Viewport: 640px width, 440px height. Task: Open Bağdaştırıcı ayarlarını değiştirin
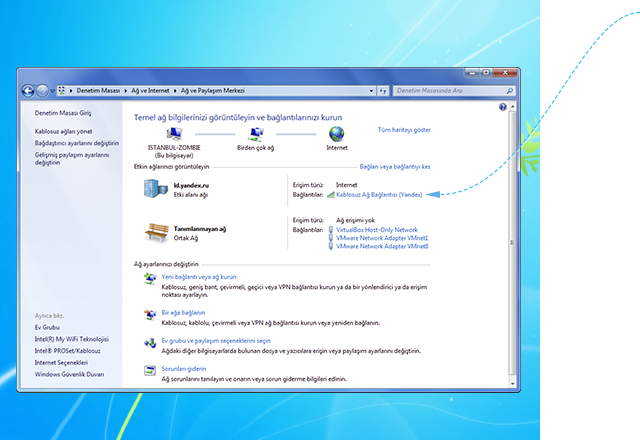coord(77,143)
